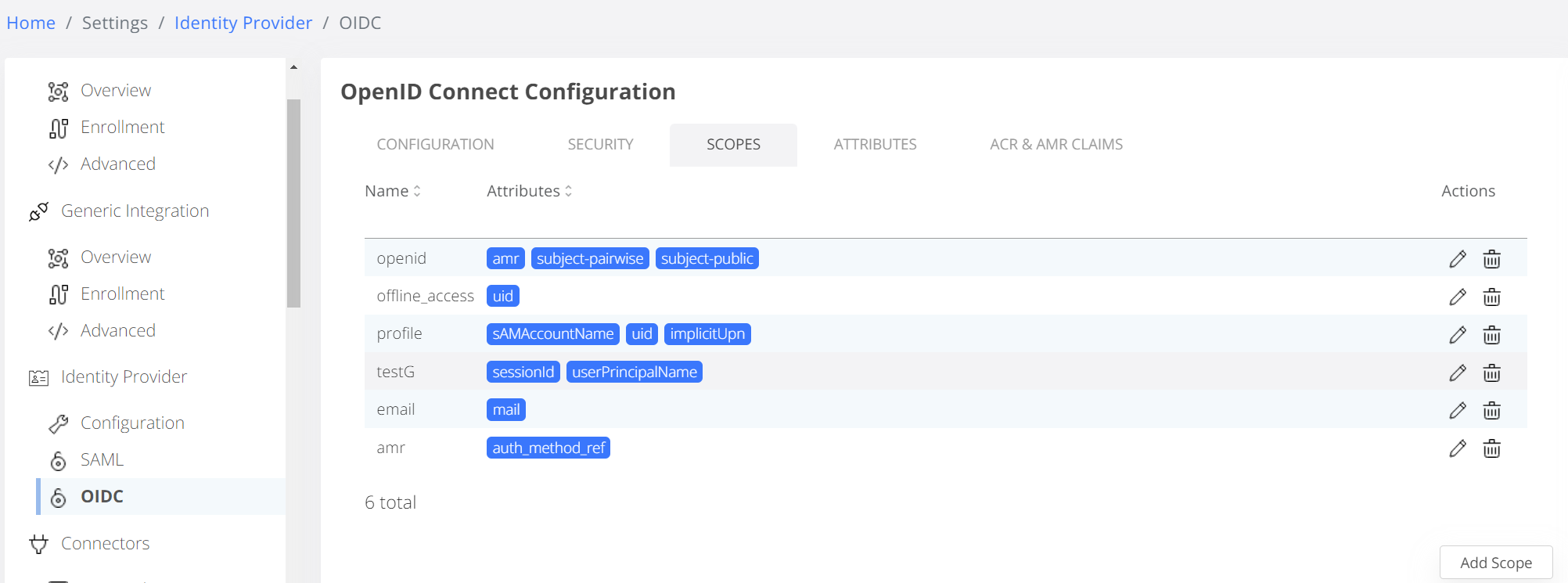Edit the openid scope with pencil icon
This screenshot has width=1568, height=583.
tap(1457, 259)
